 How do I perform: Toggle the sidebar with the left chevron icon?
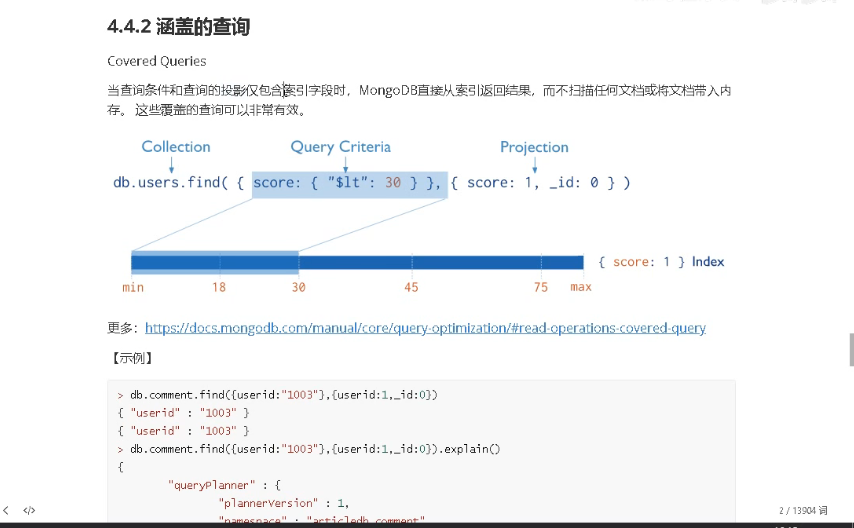[6, 511]
